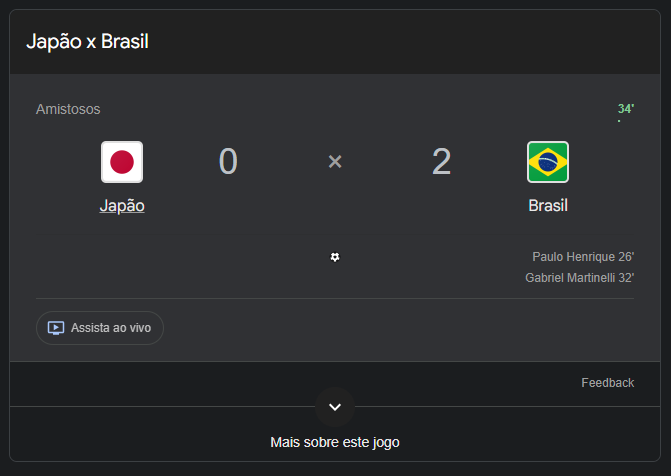Click the soccer ball goal icon
The height and width of the screenshot is (476, 671).
(335, 257)
